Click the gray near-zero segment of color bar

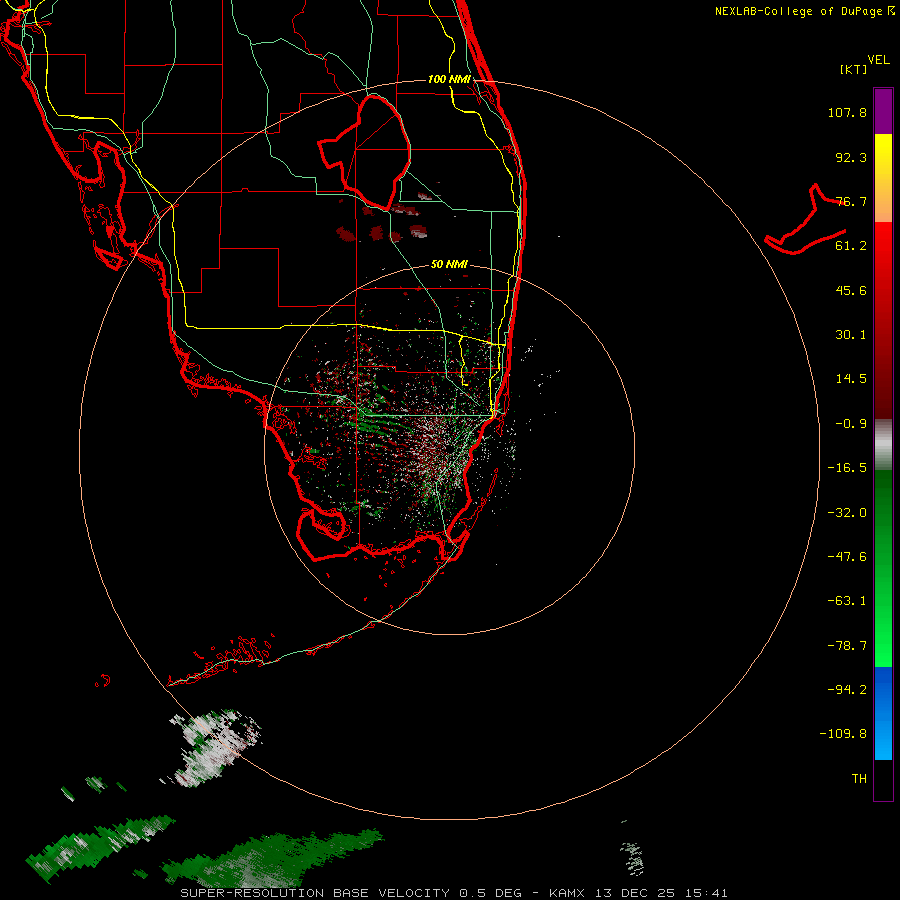click(883, 445)
